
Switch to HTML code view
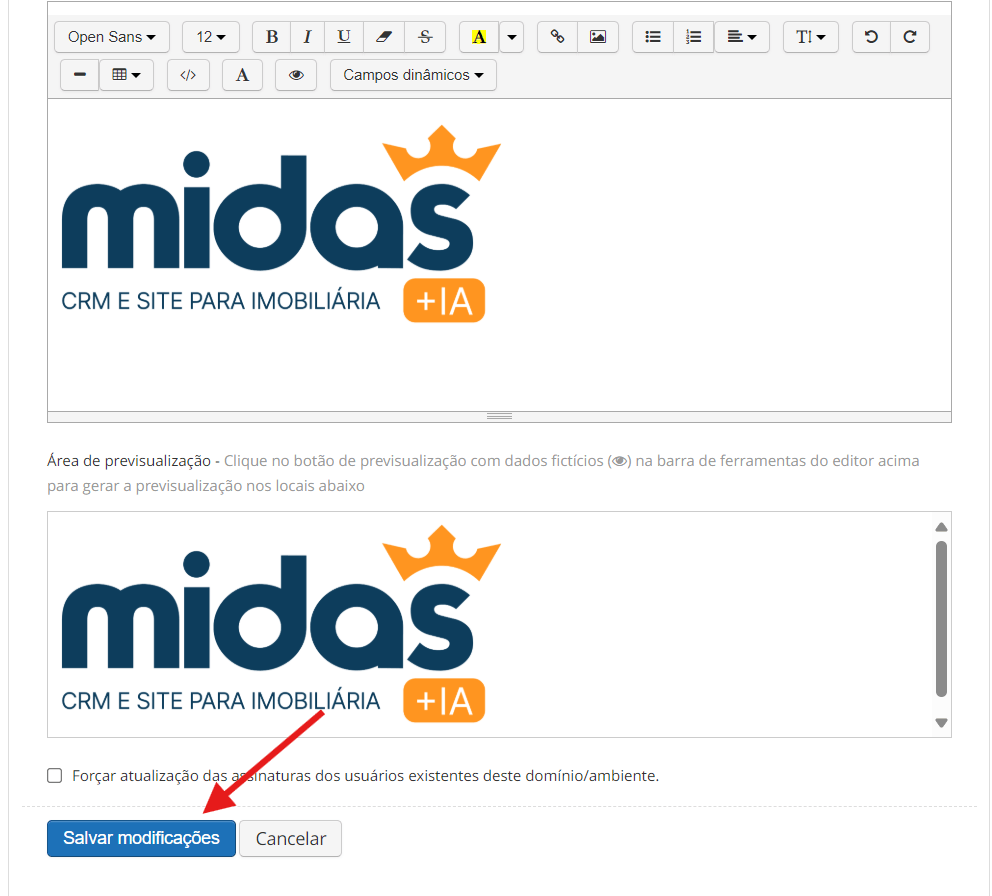188,75
